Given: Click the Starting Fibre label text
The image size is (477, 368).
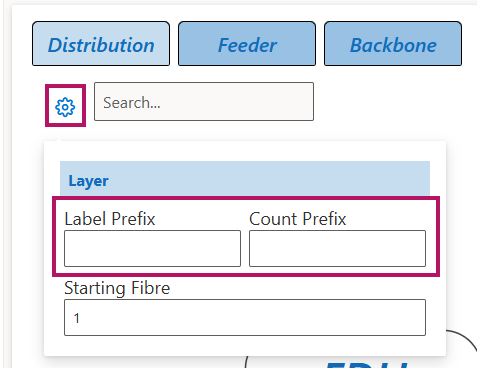Looking at the screenshot, I should tap(117, 288).
